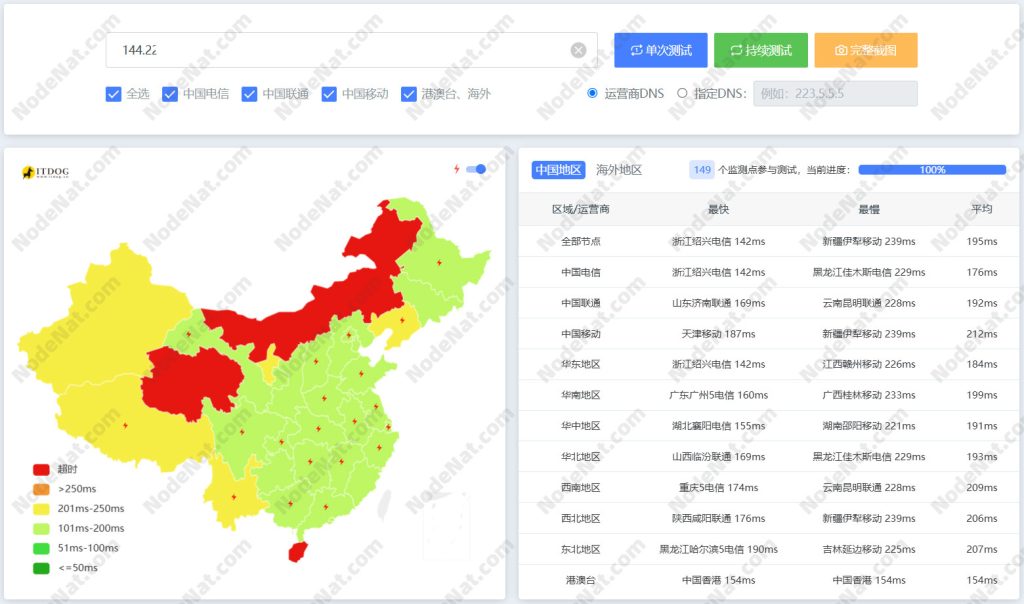Viewport: 1024px width, 604px height.
Task: Select the 中国移动 table row label
Action: click(581, 334)
